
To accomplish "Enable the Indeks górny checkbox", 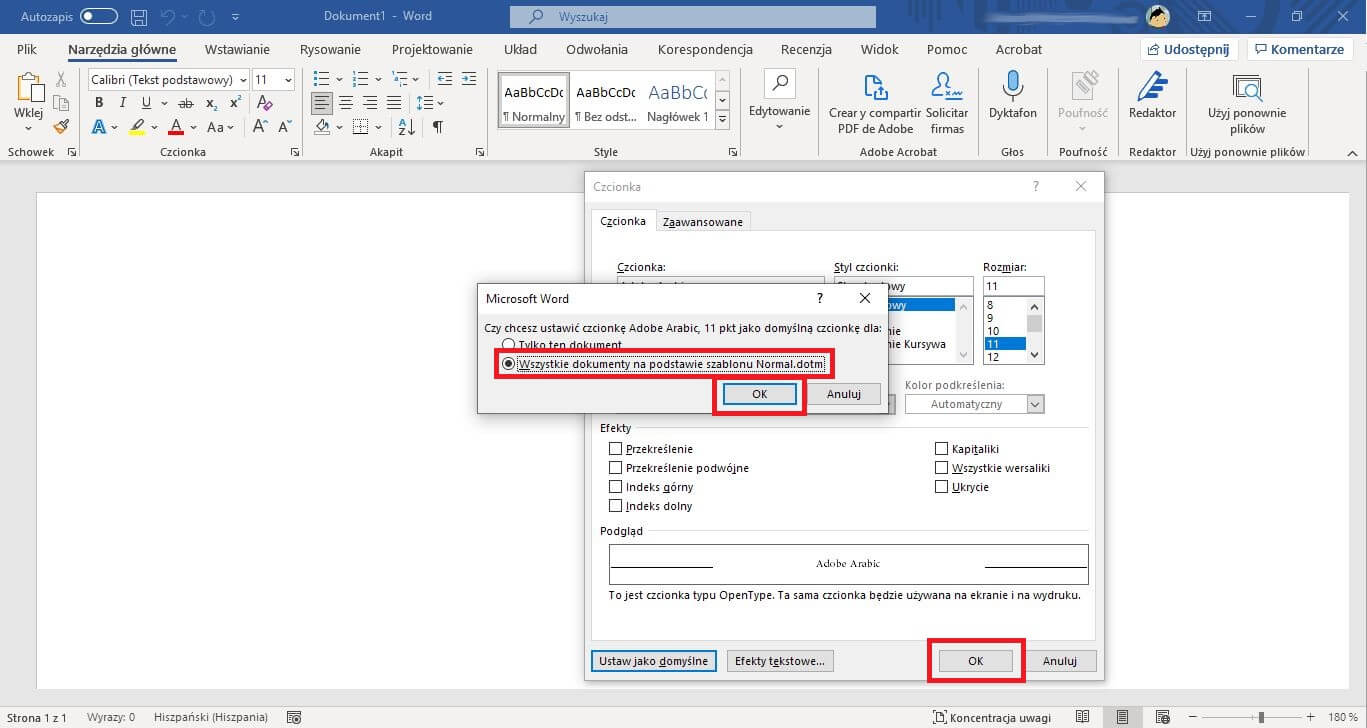I will 616,487.
